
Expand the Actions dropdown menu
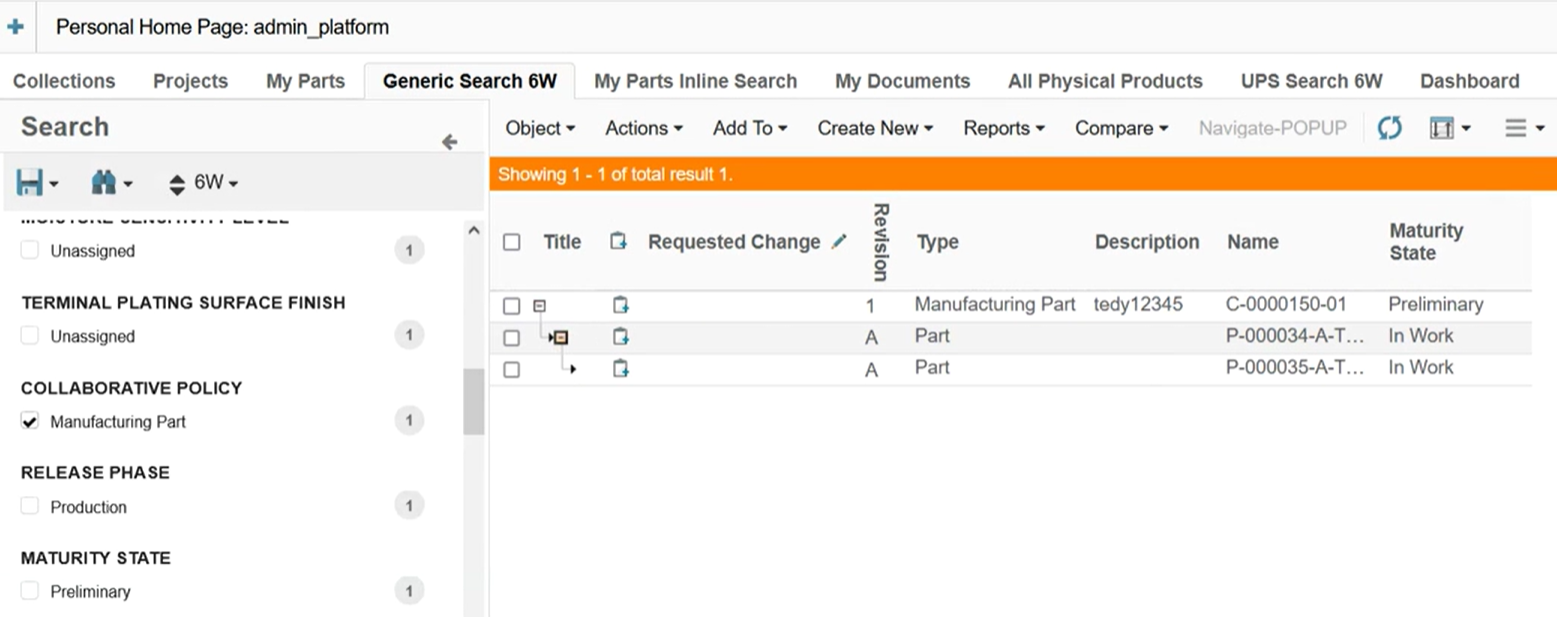pos(643,128)
